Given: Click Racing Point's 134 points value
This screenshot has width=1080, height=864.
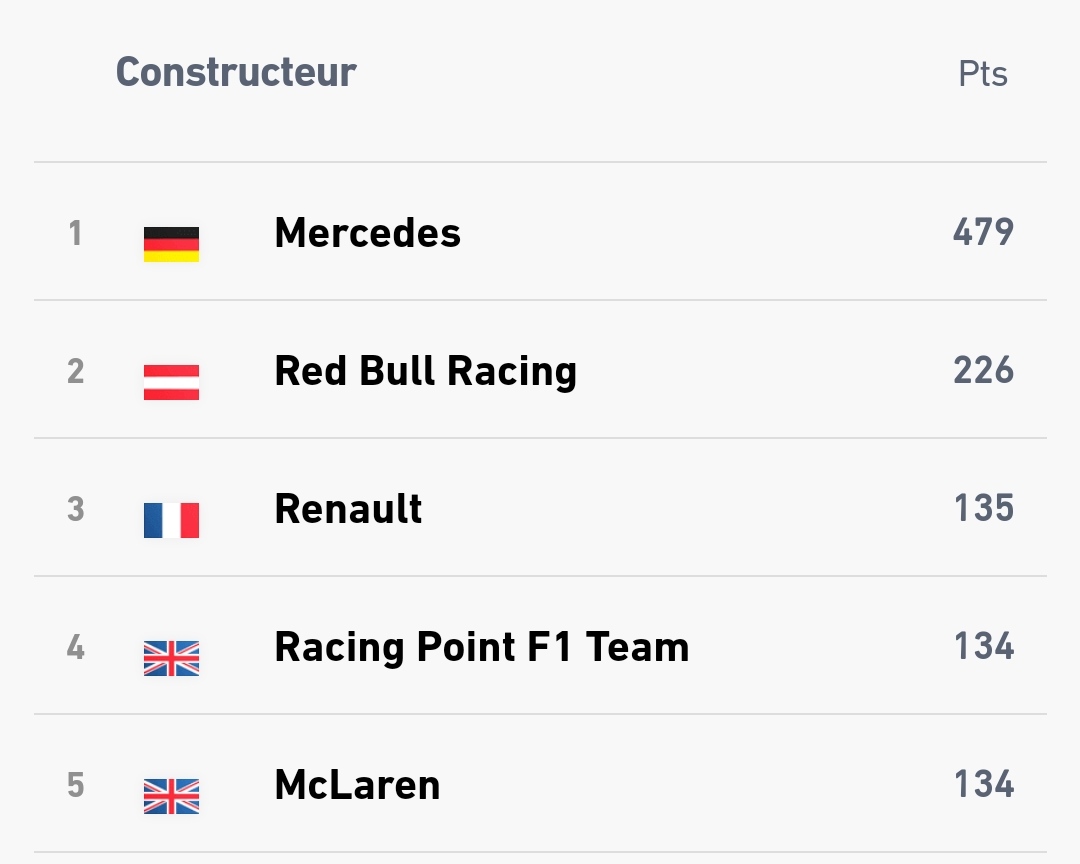Looking at the screenshot, I should click(984, 646).
